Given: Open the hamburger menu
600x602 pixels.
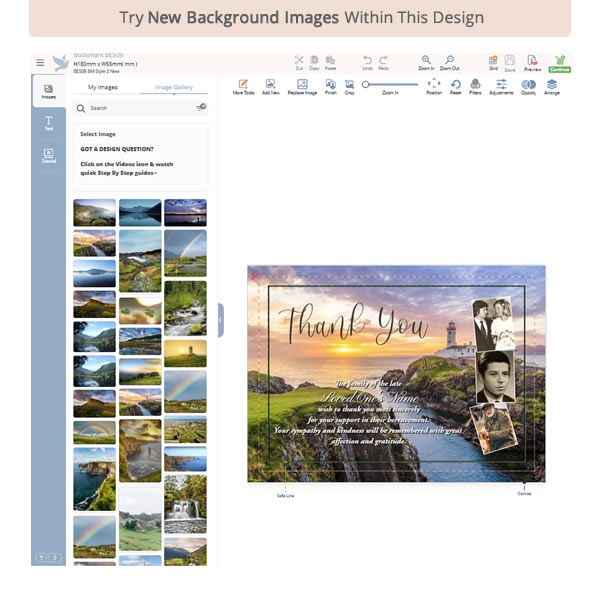Looking at the screenshot, I should click(40, 62).
